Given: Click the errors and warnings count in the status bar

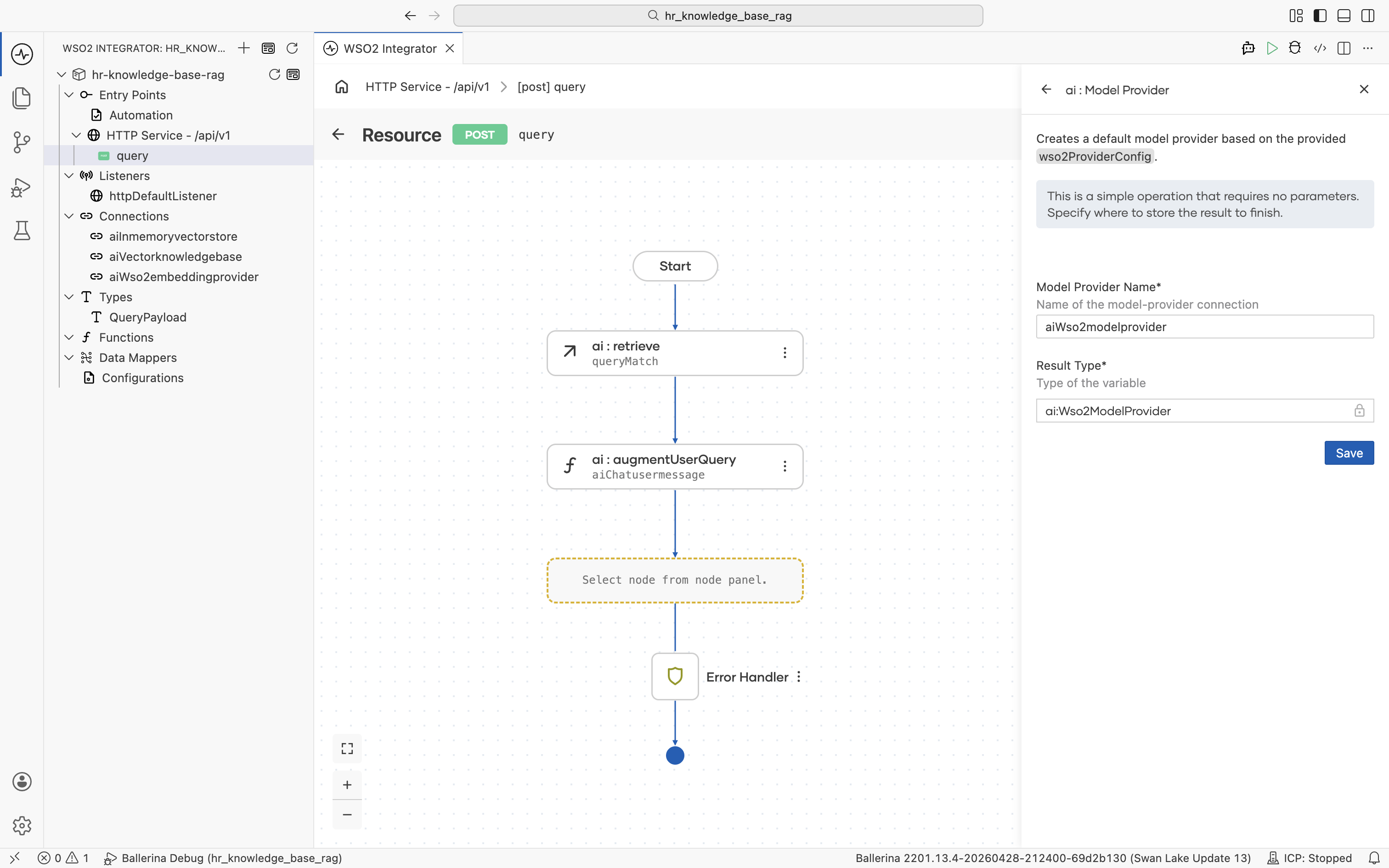Looking at the screenshot, I should click(x=63, y=858).
